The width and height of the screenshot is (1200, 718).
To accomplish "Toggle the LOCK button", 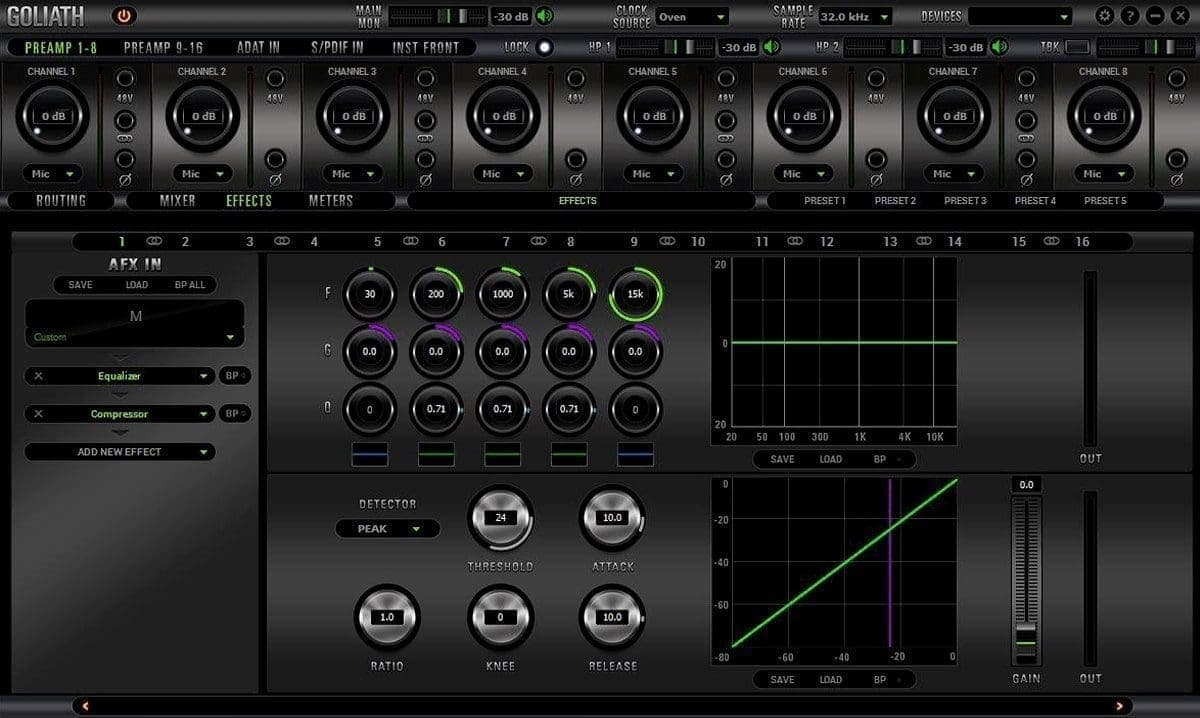I will click(x=544, y=47).
